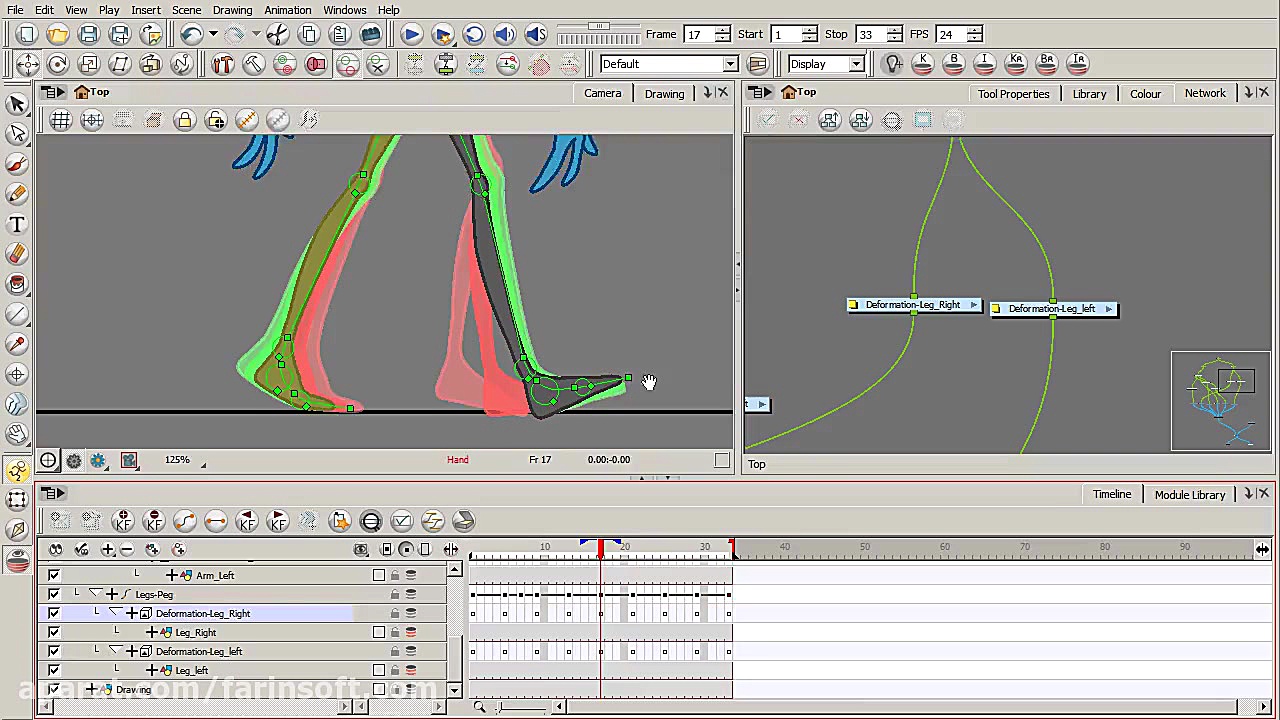Toggle lock on the Leg_Right layer
This screenshot has height=720, width=1280.
tap(395, 632)
